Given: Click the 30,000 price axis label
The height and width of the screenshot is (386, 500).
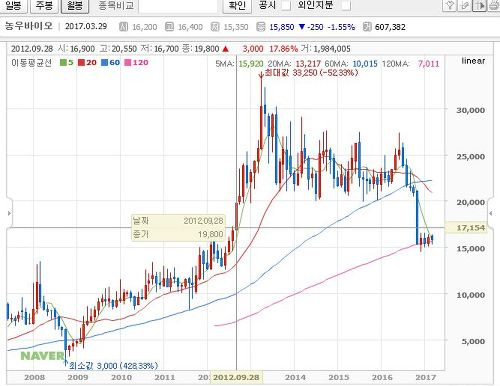Looking at the screenshot, I should [x=470, y=110].
